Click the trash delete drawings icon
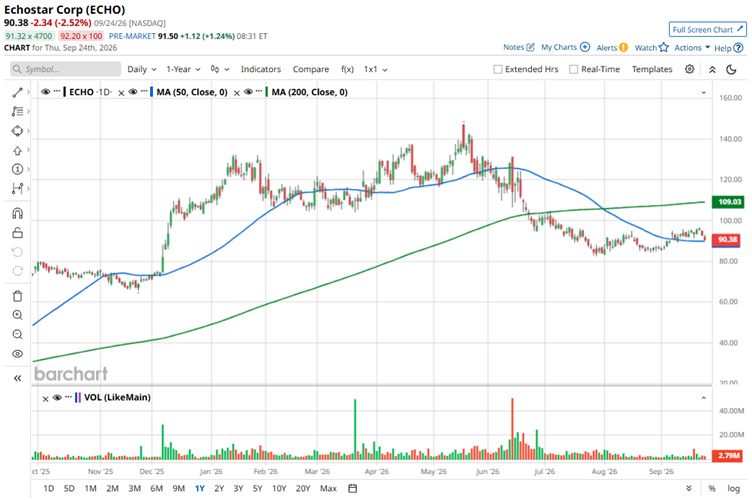 coord(17,296)
